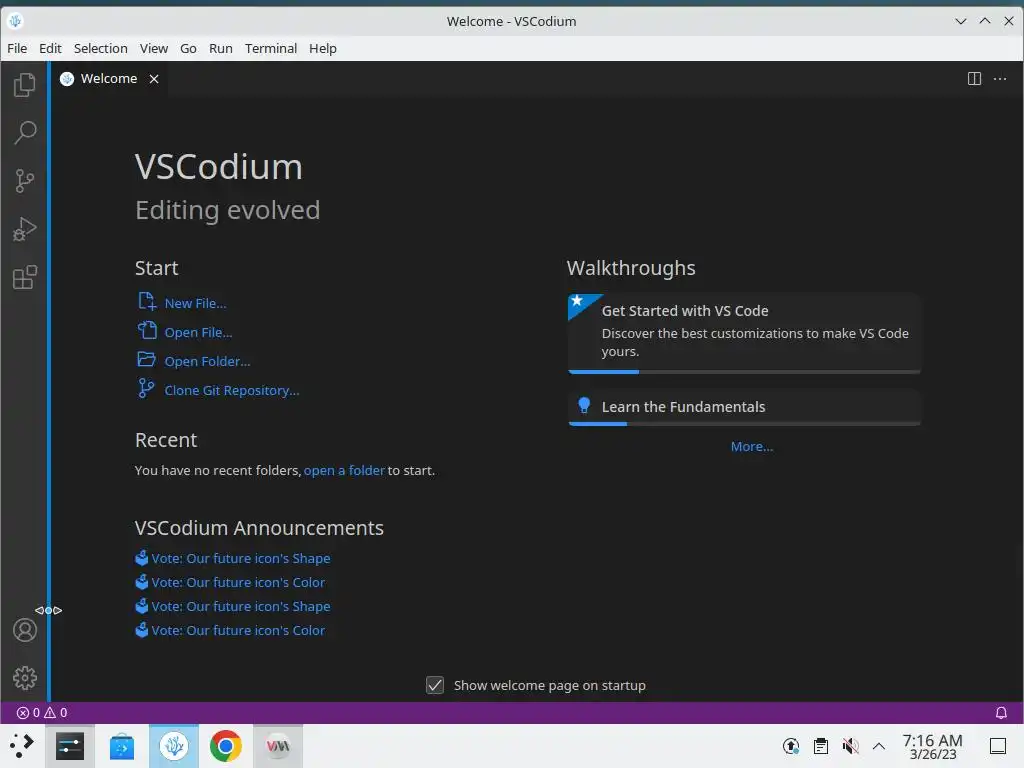Image resolution: width=1024 pixels, height=768 pixels.
Task: Open the Run menu
Action: click(x=221, y=48)
